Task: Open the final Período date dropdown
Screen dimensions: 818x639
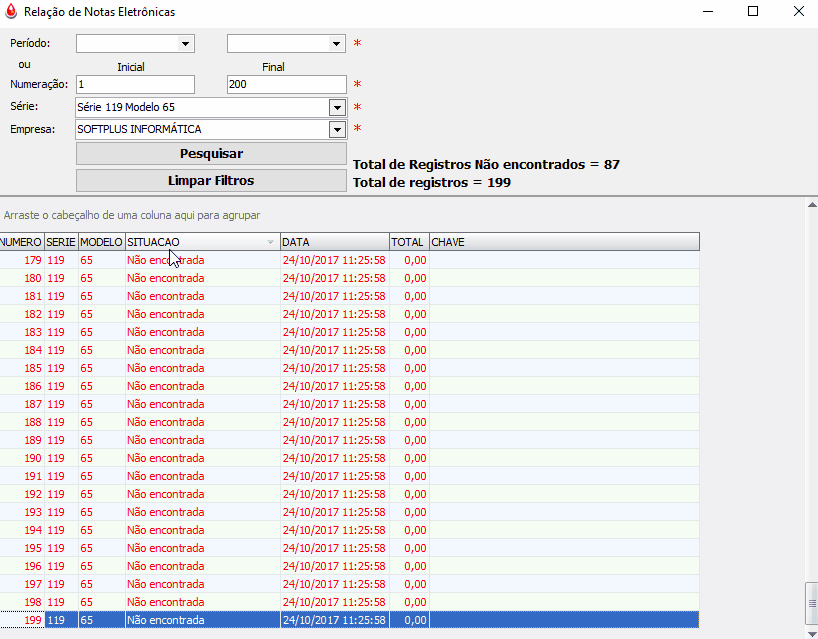Action: coord(336,44)
